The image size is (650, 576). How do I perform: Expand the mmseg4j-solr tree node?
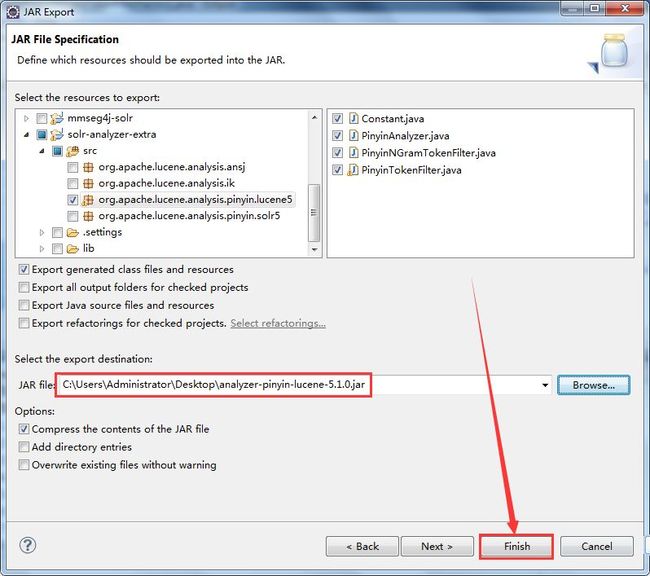click(27, 119)
